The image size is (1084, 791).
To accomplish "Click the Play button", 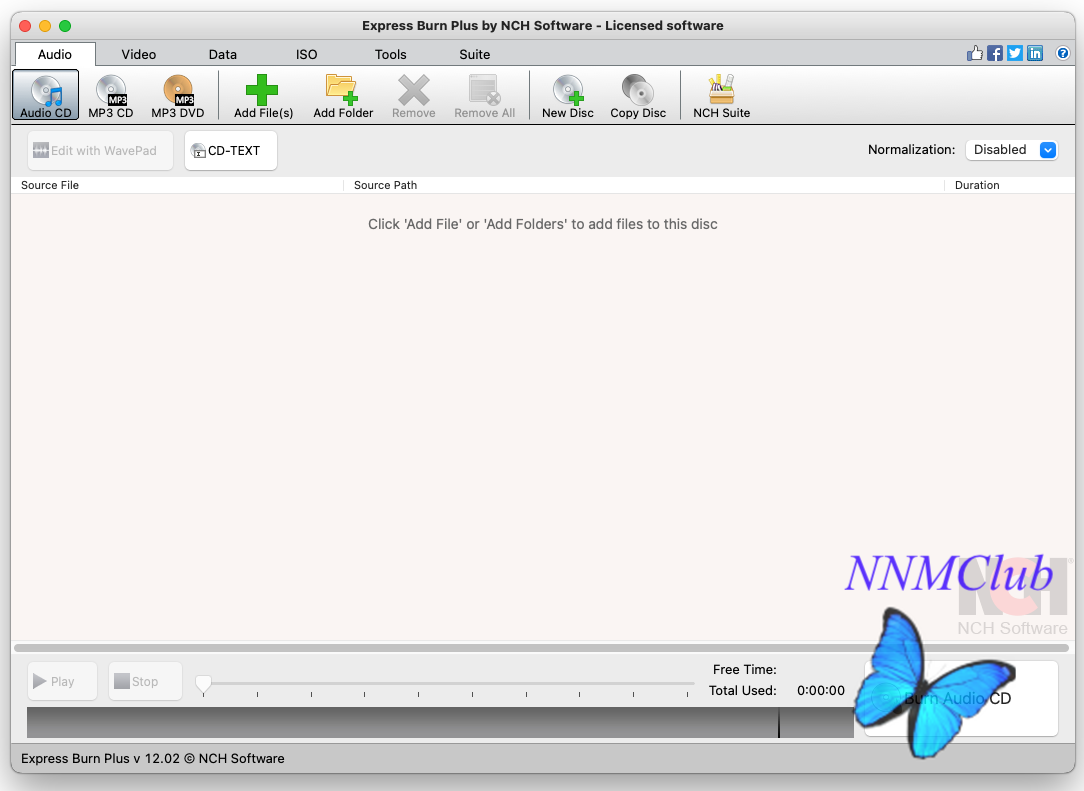I will [62, 682].
